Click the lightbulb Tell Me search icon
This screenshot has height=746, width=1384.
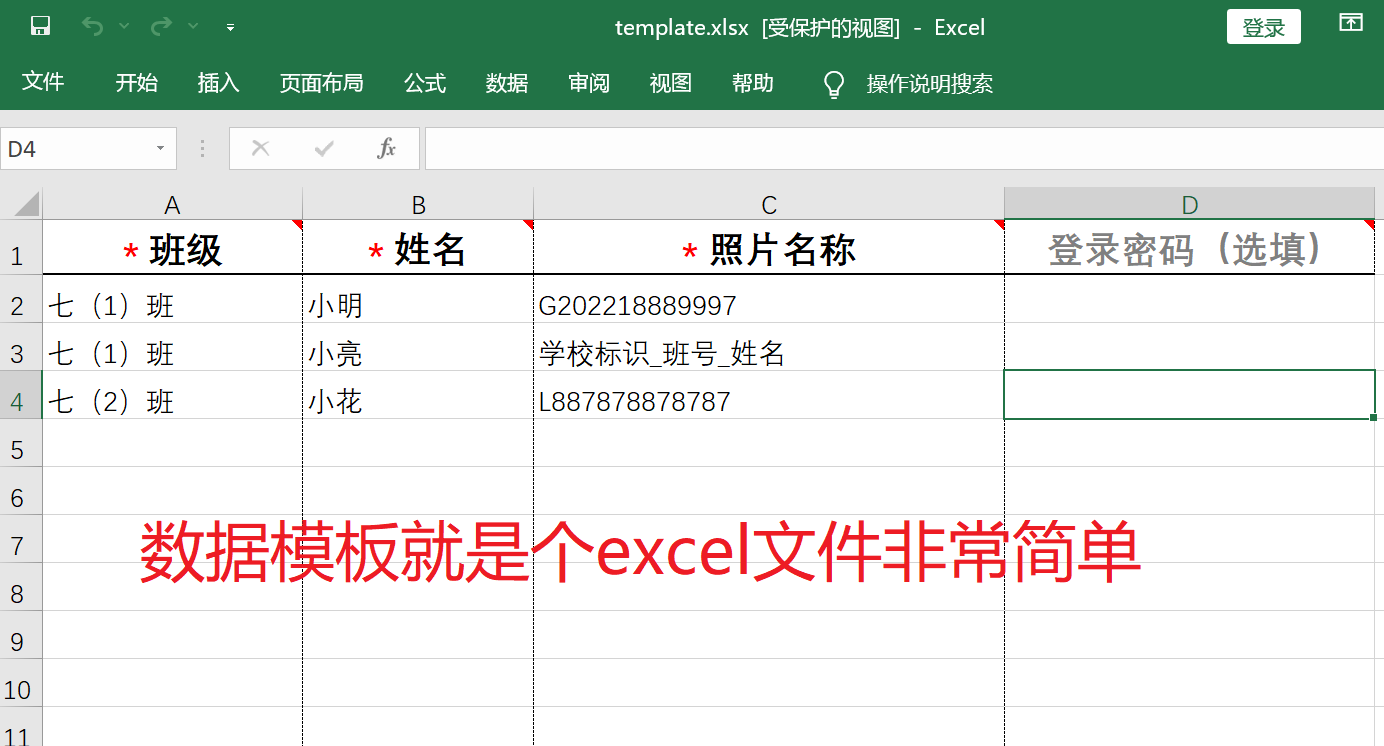pyautogui.click(x=833, y=84)
